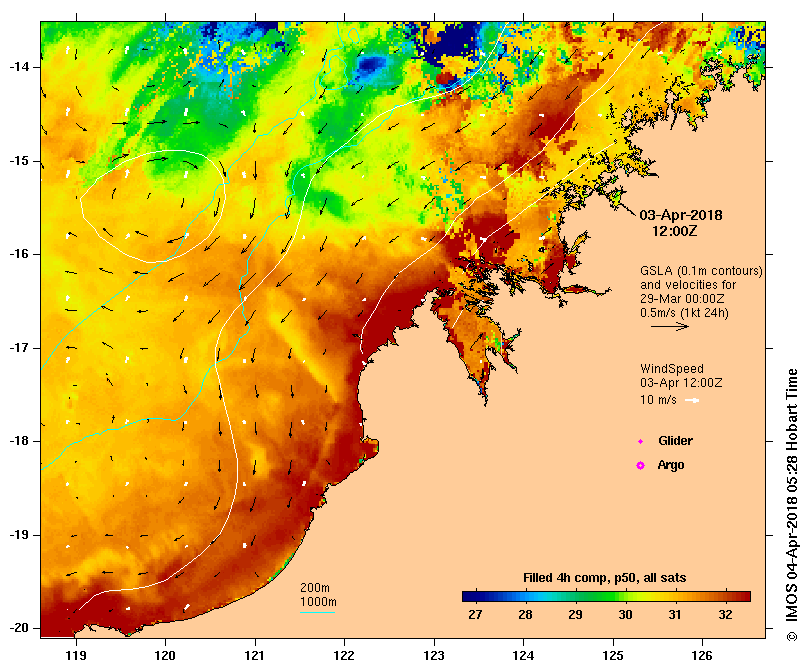The width and height of the screenshot is (809, 672).
Task: Click the cyan 1000m contour legend line
Action: (x=317, y=613)
